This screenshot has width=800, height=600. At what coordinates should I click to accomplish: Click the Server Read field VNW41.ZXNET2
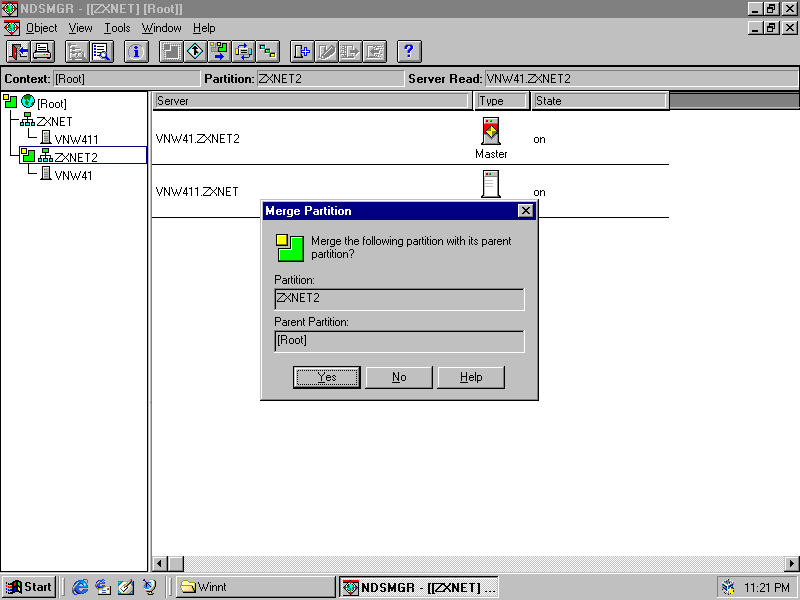641,79
